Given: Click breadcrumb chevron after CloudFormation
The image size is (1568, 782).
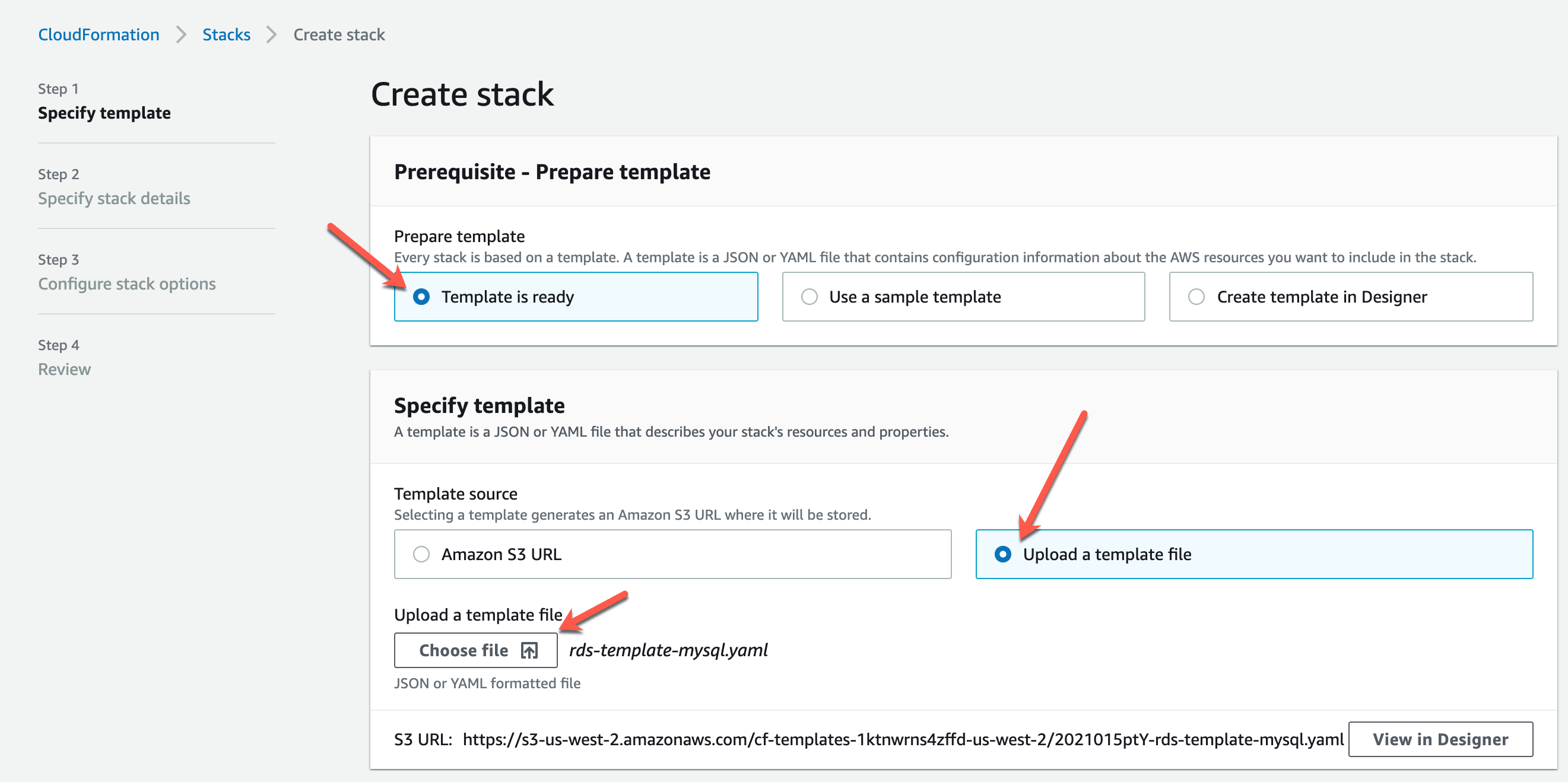Looking at the screenshot, I should [181, 34].
